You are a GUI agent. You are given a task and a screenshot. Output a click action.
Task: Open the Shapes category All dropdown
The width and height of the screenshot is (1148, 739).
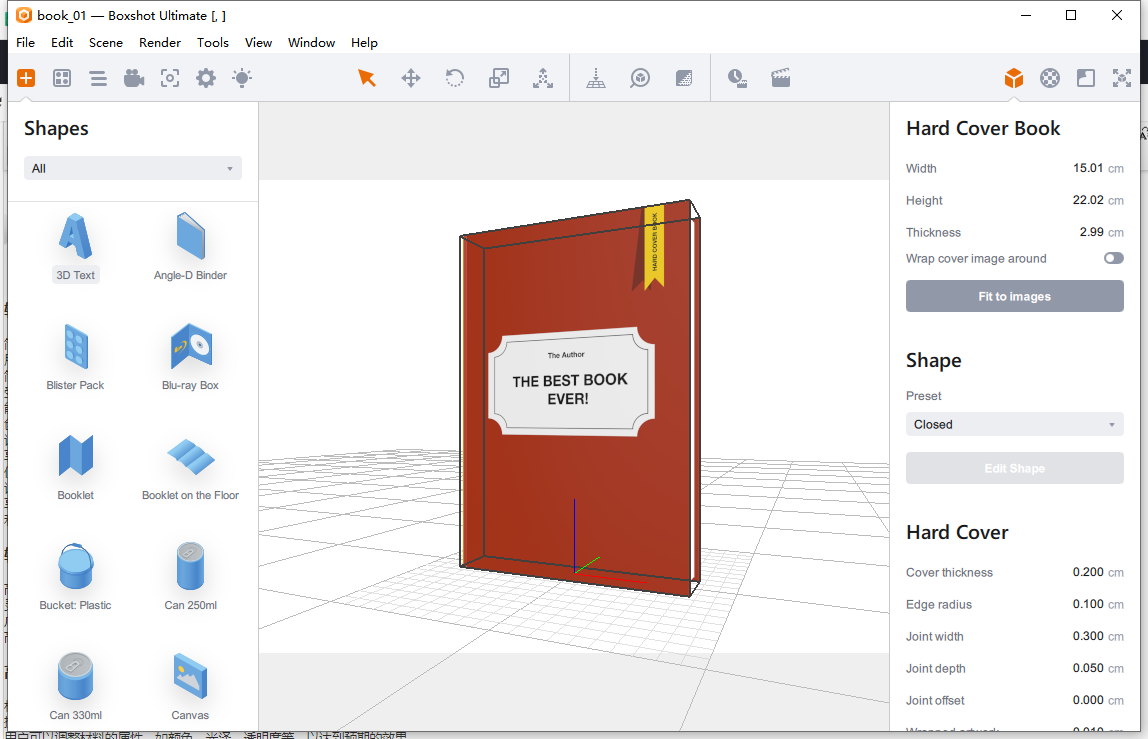133,168
